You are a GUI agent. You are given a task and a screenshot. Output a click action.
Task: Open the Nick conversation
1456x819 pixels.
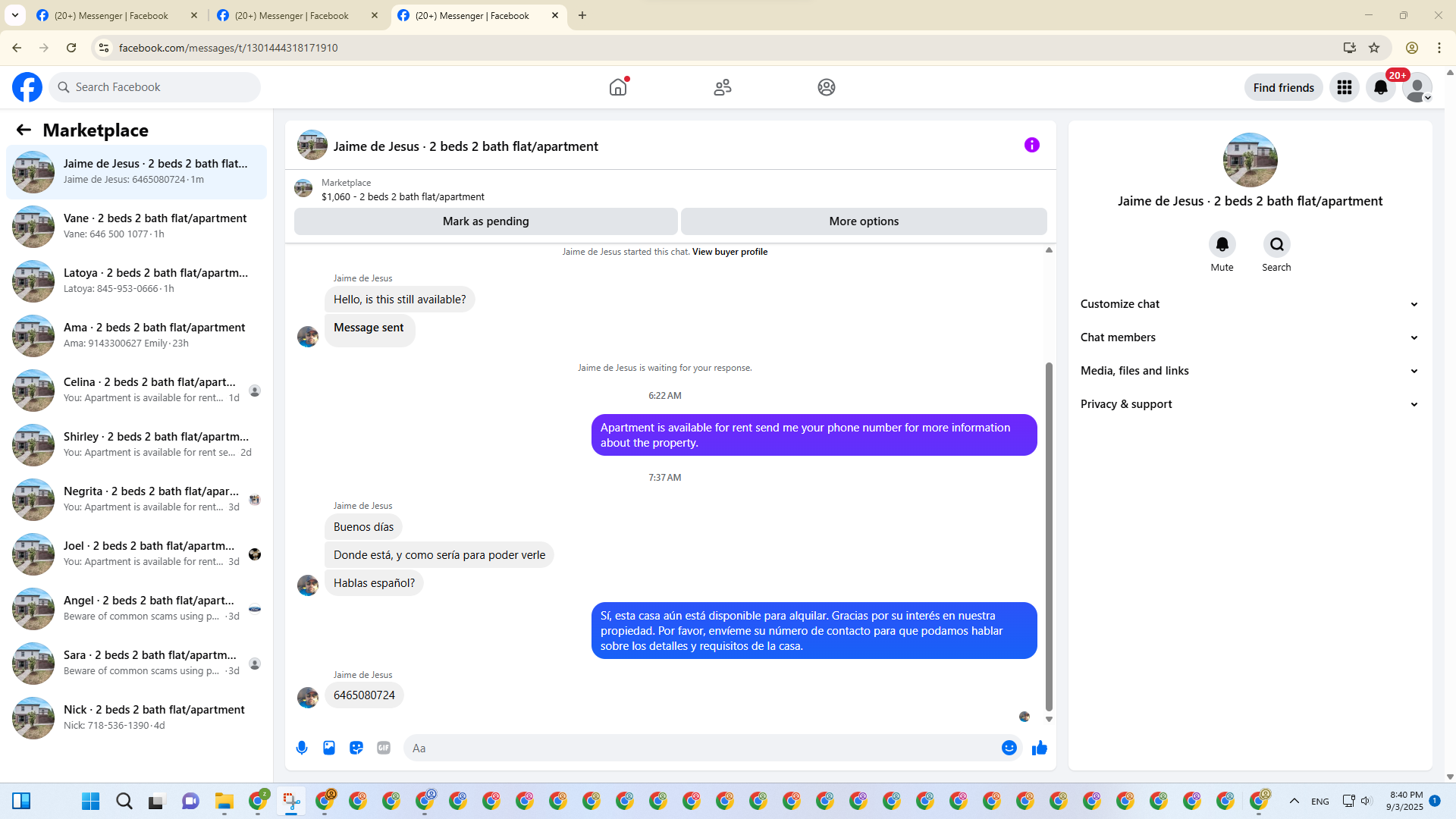pyautogui.click(x=136, y=718)
